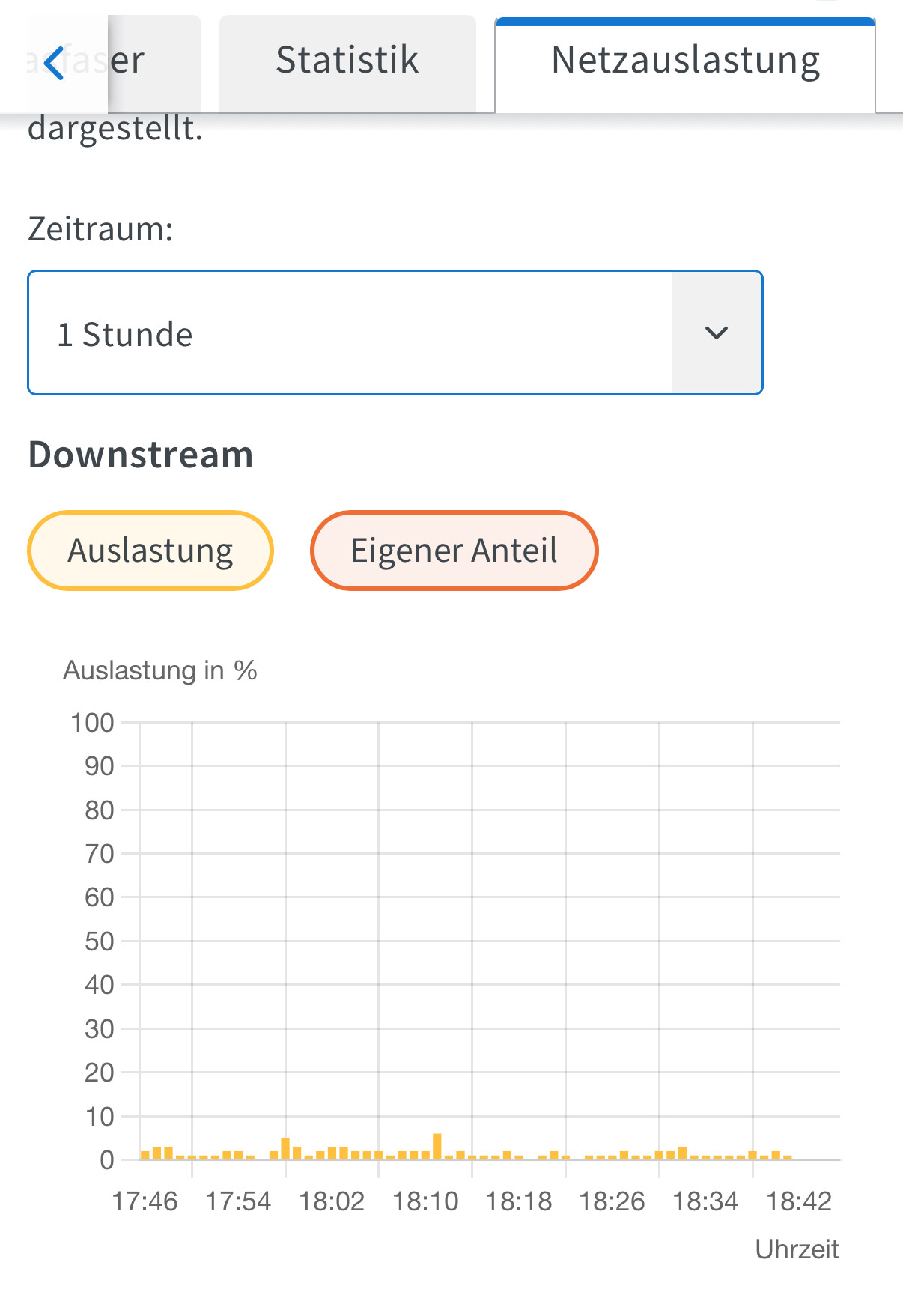Viewport: 903px width, 1316px height.
Task: Click the 100 value on the y-axis
Action: [92, 723]
